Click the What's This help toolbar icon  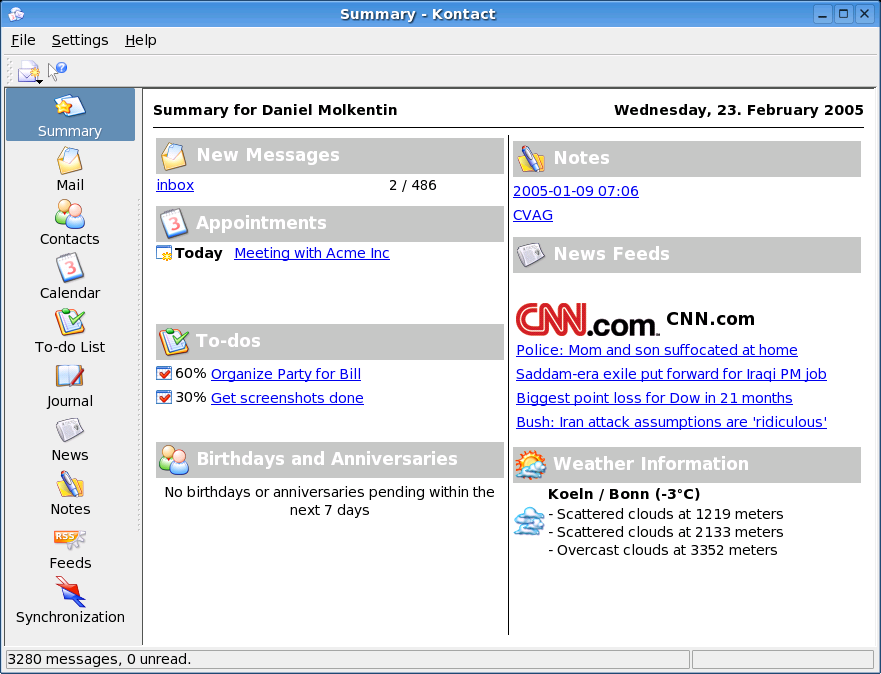point(58,71)
